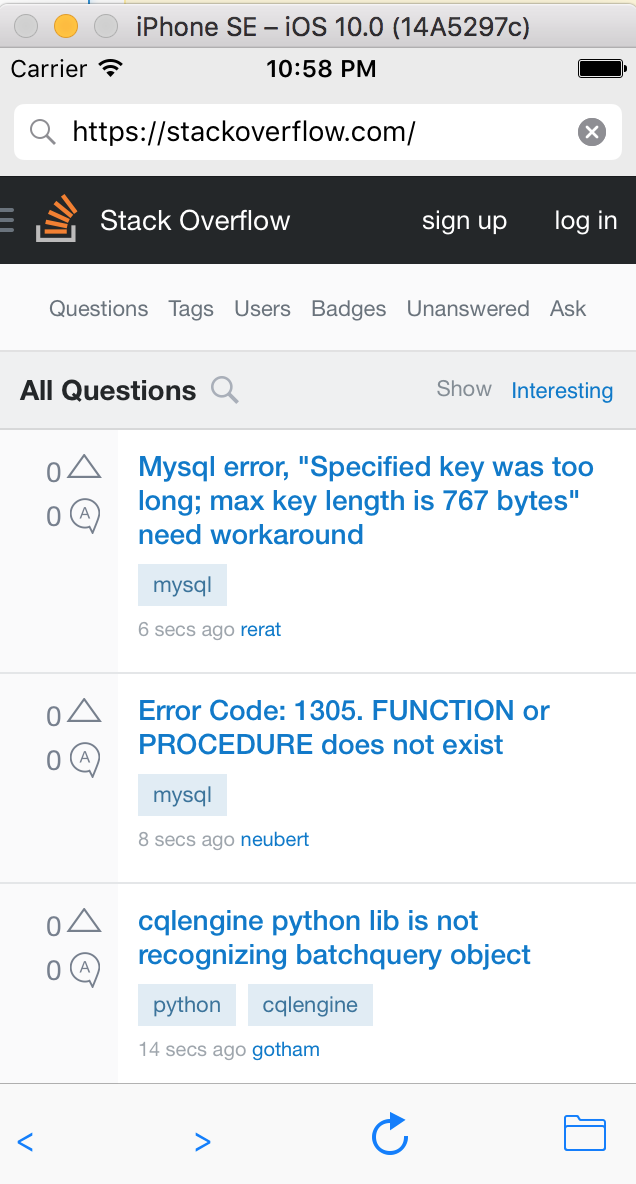Click the 8 secs ago timestamp
636x1184 pixels.
click(x=187, y=840)
